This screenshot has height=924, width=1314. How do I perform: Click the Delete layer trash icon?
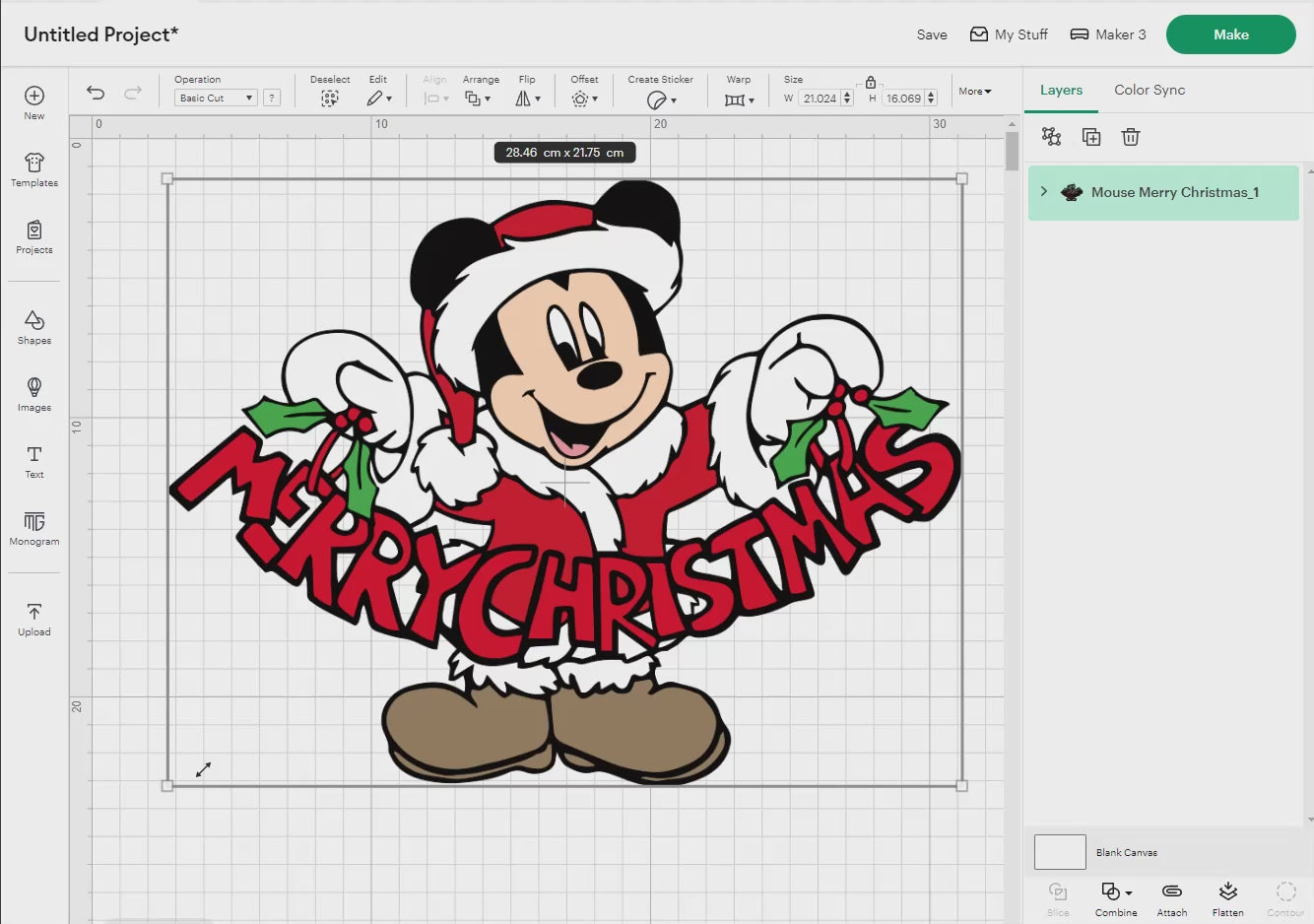[1131, 137]
